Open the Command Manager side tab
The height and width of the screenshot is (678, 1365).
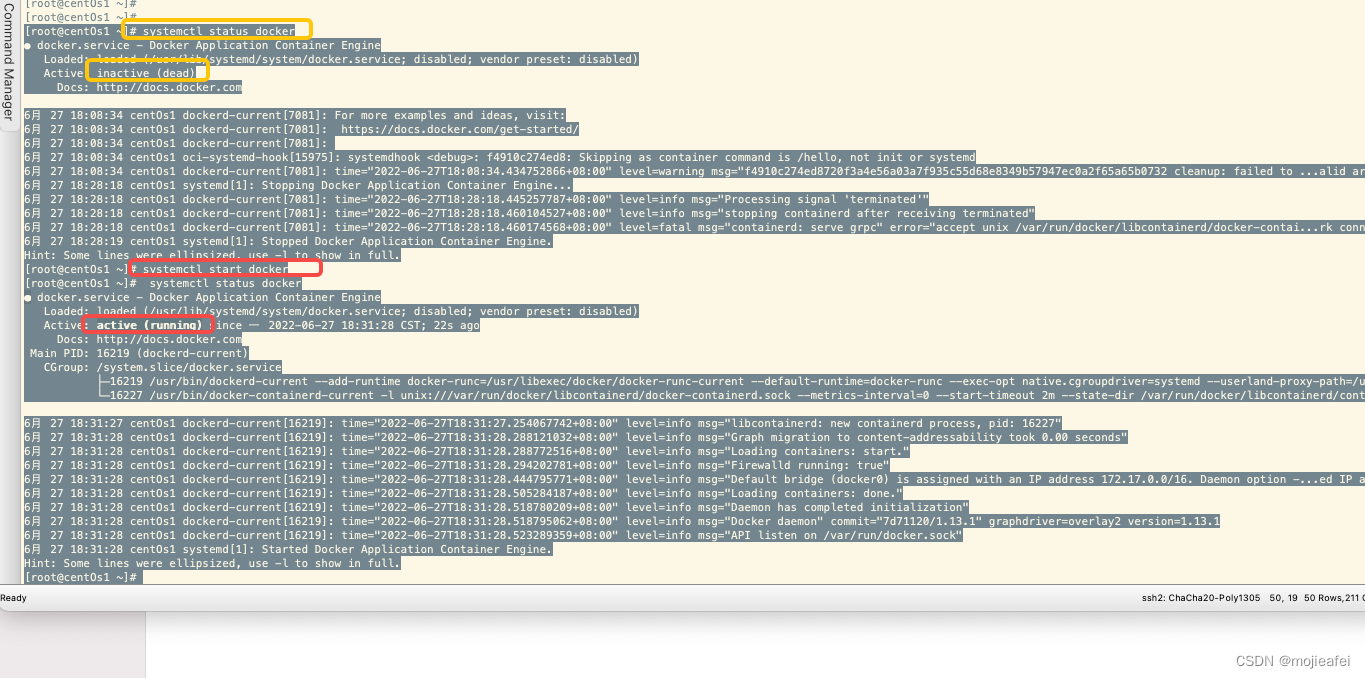[8, 65]
